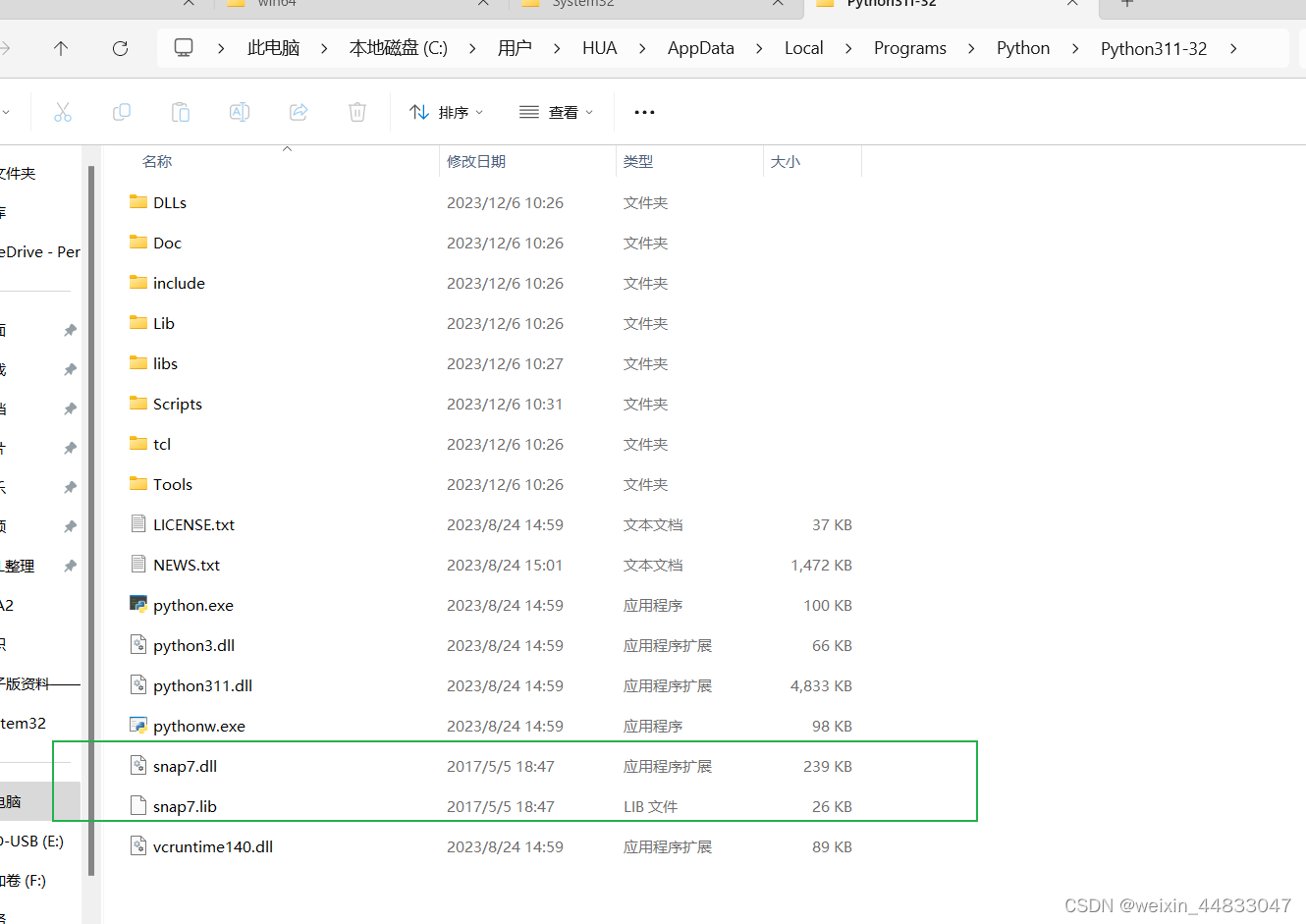Click the Share icon in the toolbar

coord(299,112)
